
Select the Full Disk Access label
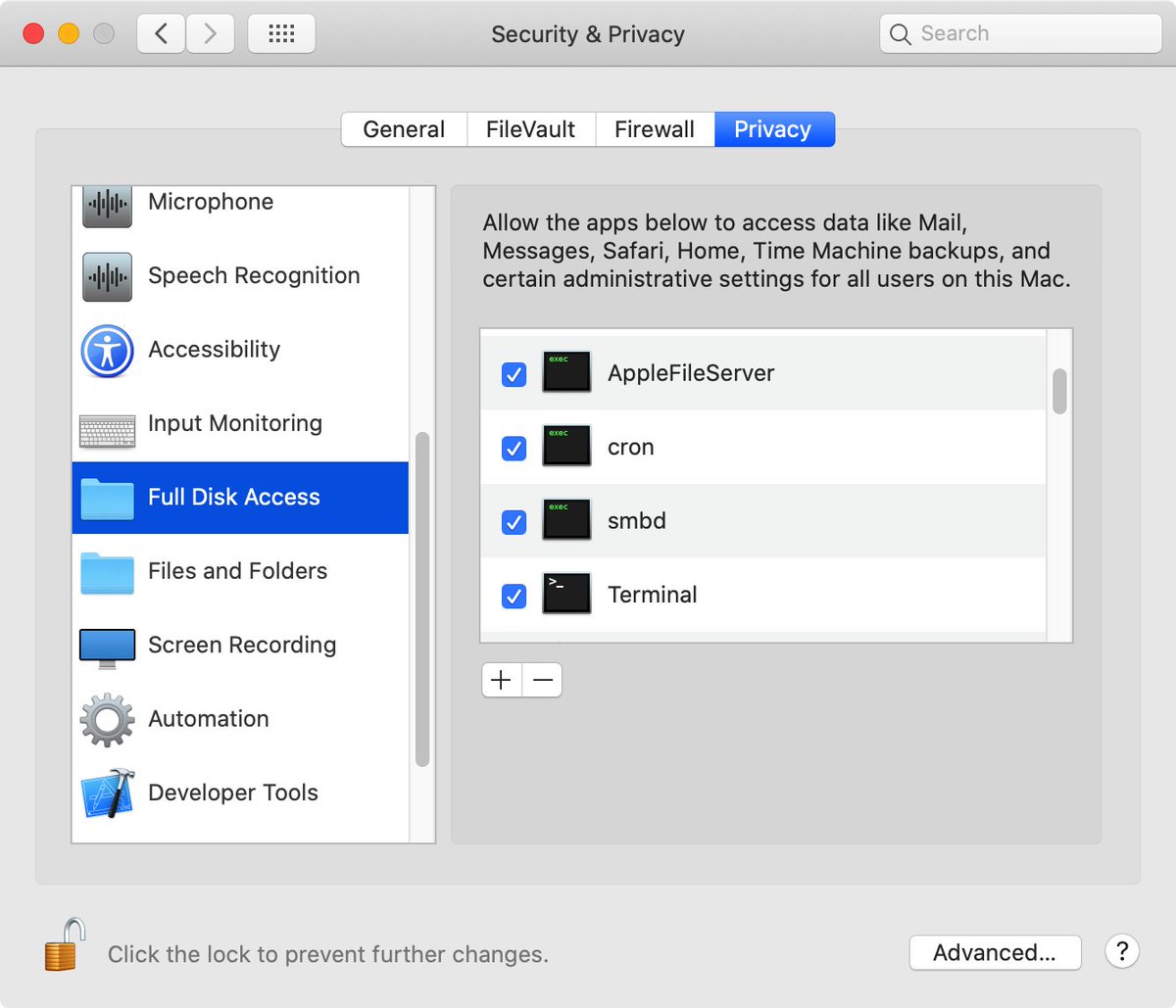[x=234, y=497]
